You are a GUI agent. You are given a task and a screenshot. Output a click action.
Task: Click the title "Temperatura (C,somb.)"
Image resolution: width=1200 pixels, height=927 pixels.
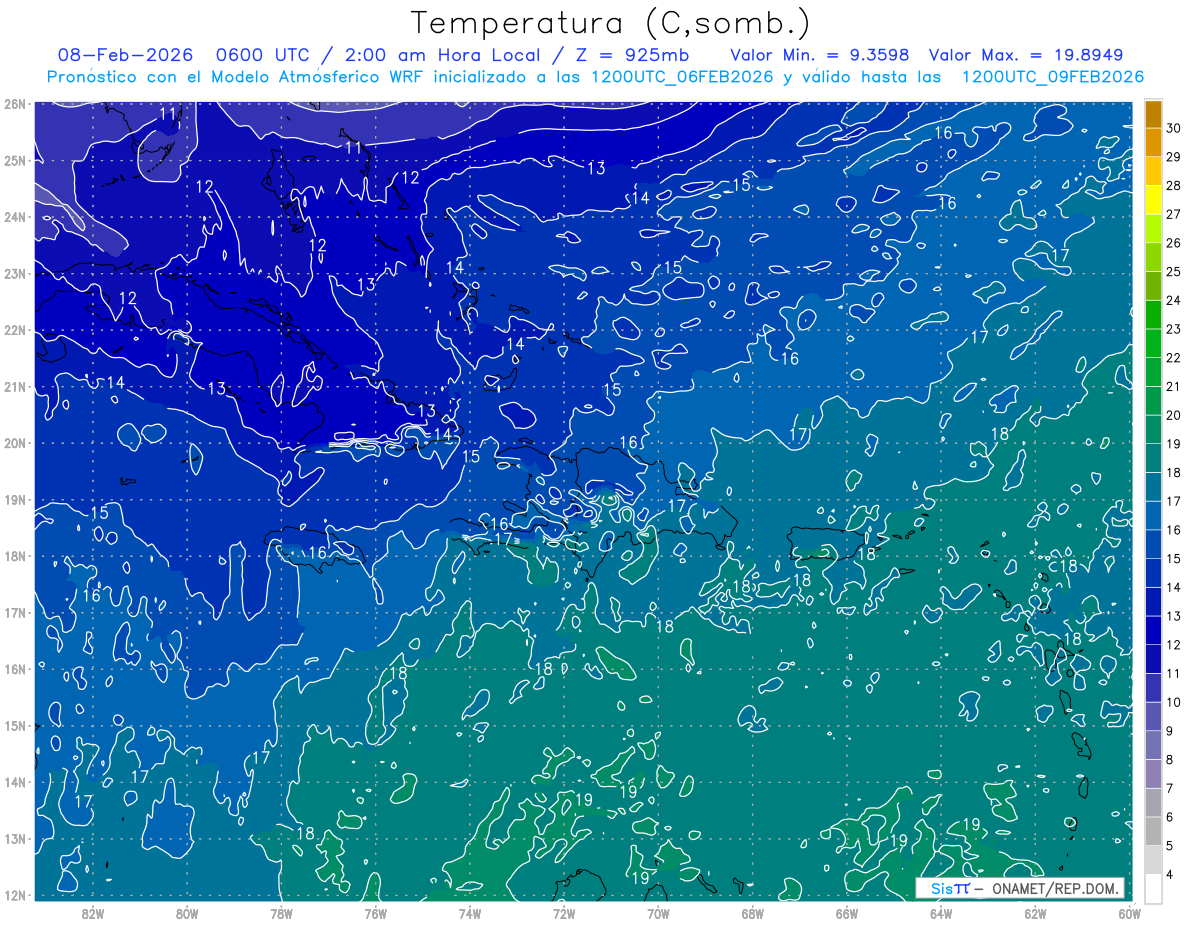[611, 23]
